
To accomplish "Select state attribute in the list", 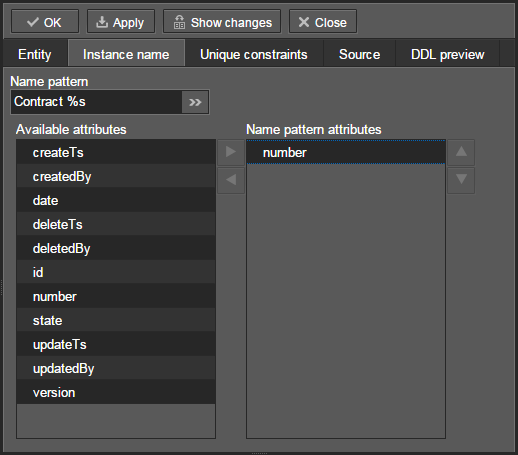I will click(116, 320).
